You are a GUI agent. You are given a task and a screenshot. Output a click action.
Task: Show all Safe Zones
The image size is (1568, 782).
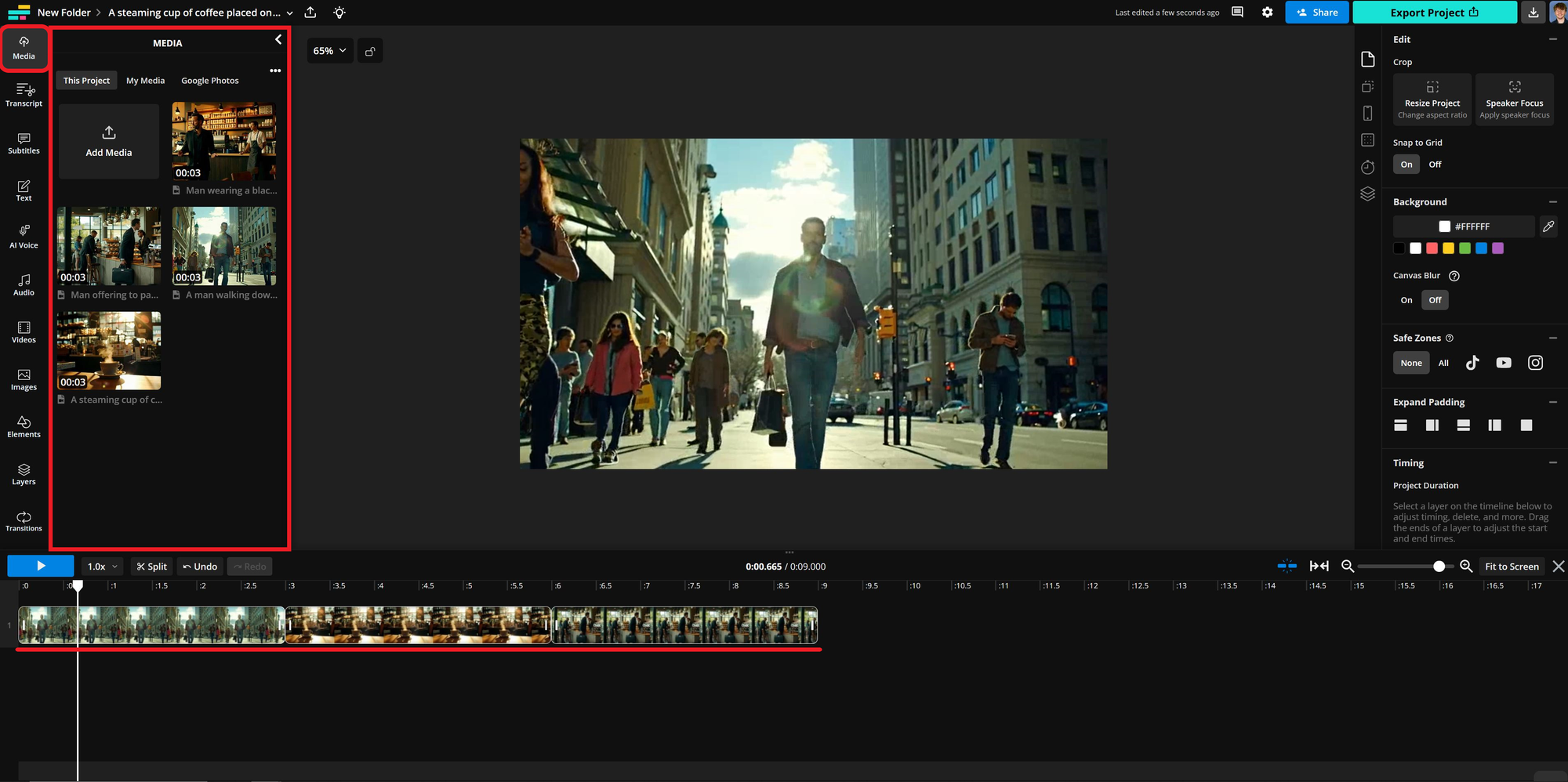pyautogui.click(x=1443, y=362)
